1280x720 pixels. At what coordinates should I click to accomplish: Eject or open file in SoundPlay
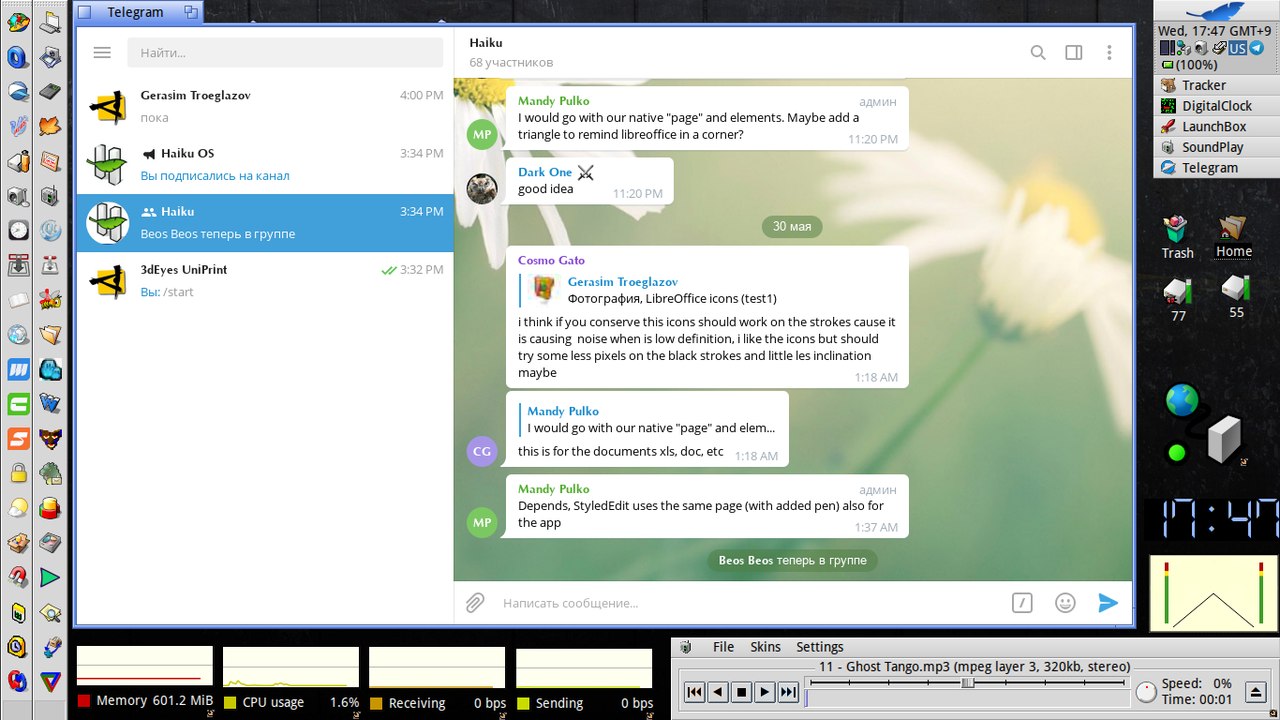tap(1257, 691)
